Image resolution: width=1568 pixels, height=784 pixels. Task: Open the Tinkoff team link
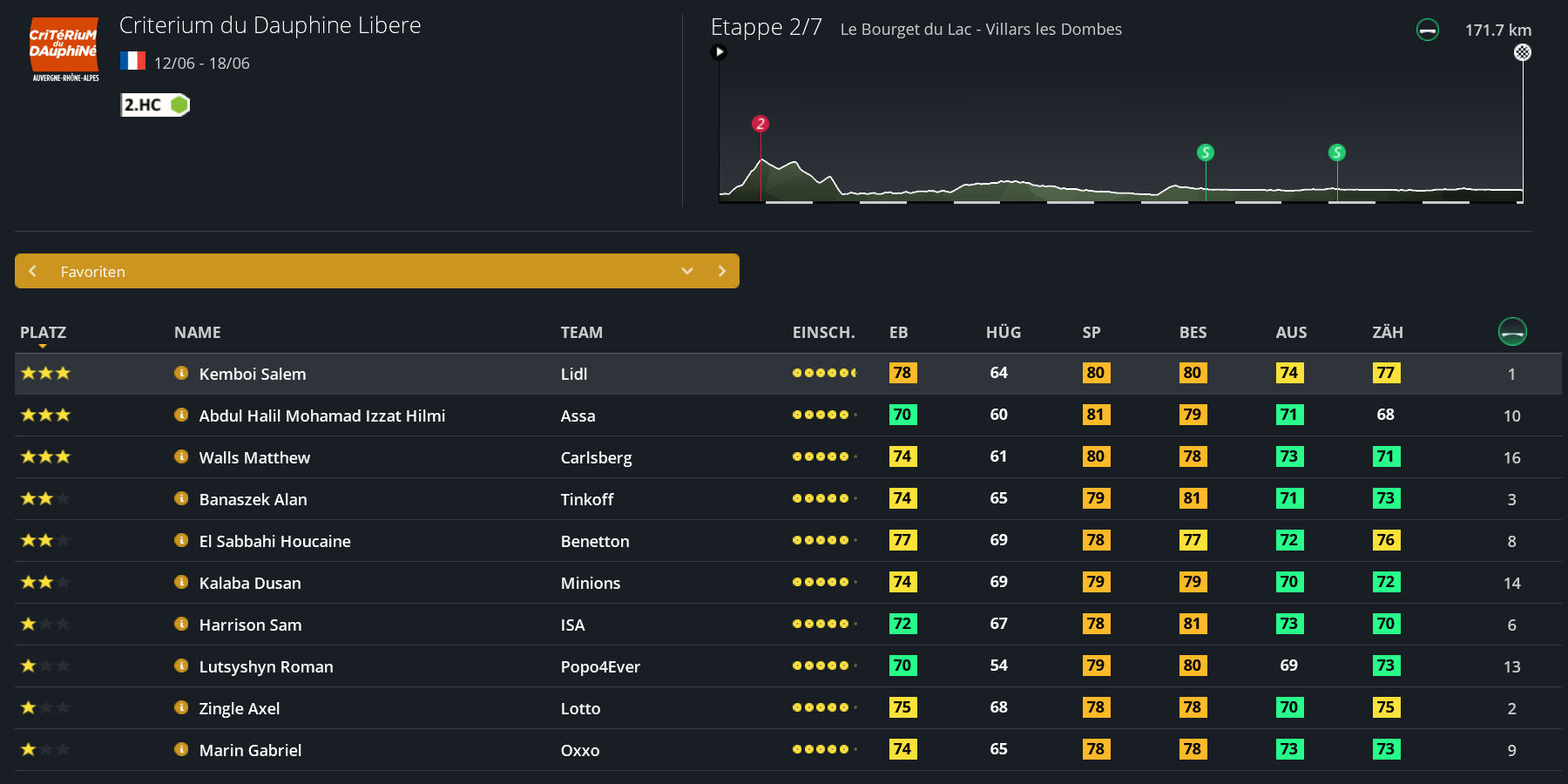click(586, 499)
